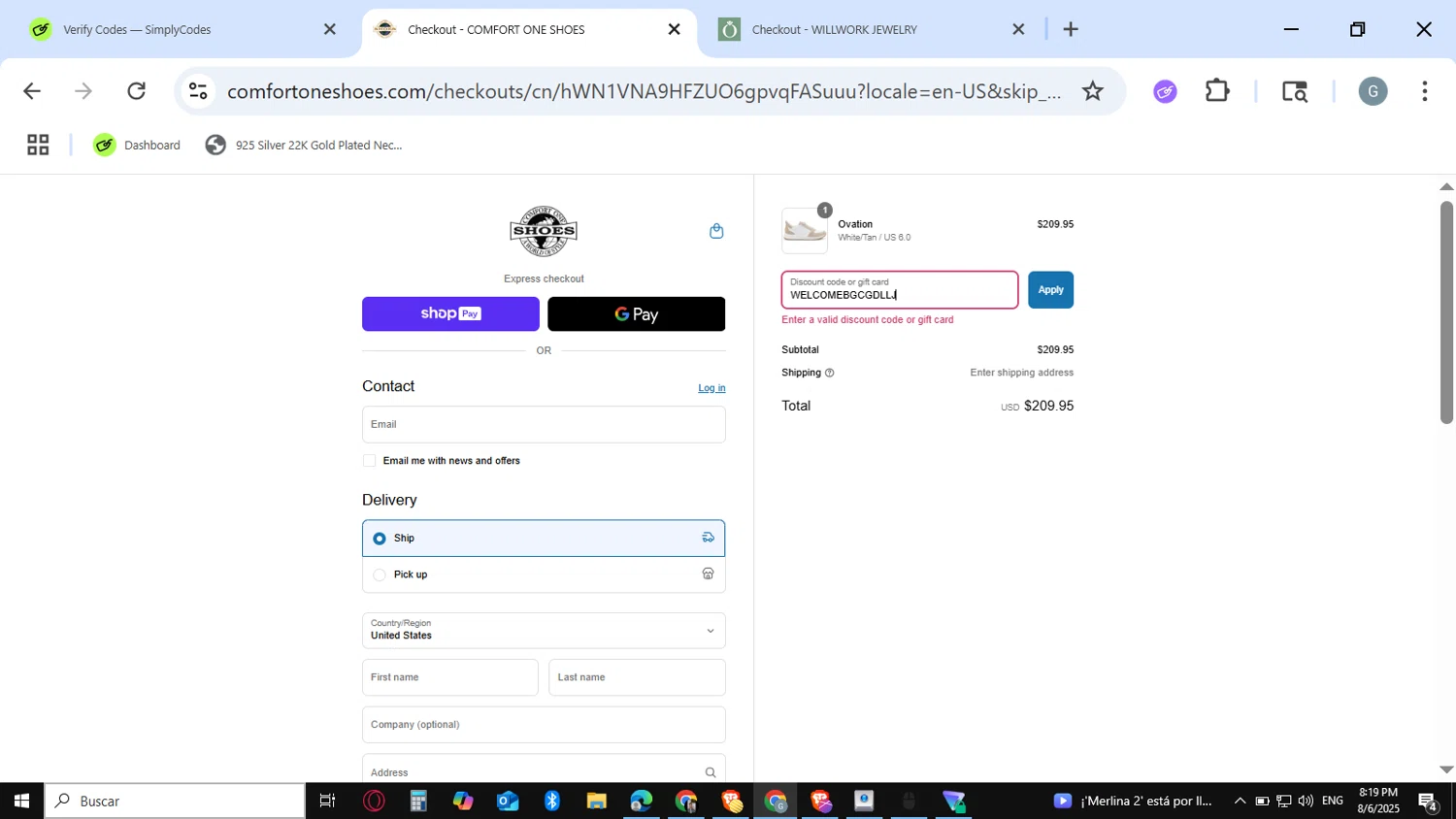Open 925 Silver 22K Gold Plated bookmark
This screenshot has width=1456, height=819.
[304, 145]
